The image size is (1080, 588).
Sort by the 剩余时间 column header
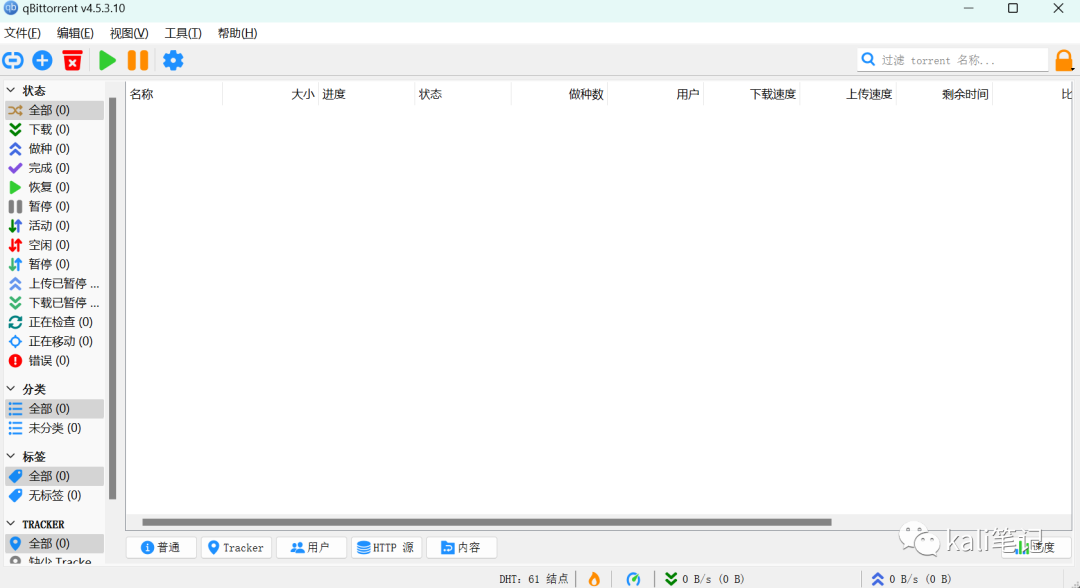[x=944, y=94]
